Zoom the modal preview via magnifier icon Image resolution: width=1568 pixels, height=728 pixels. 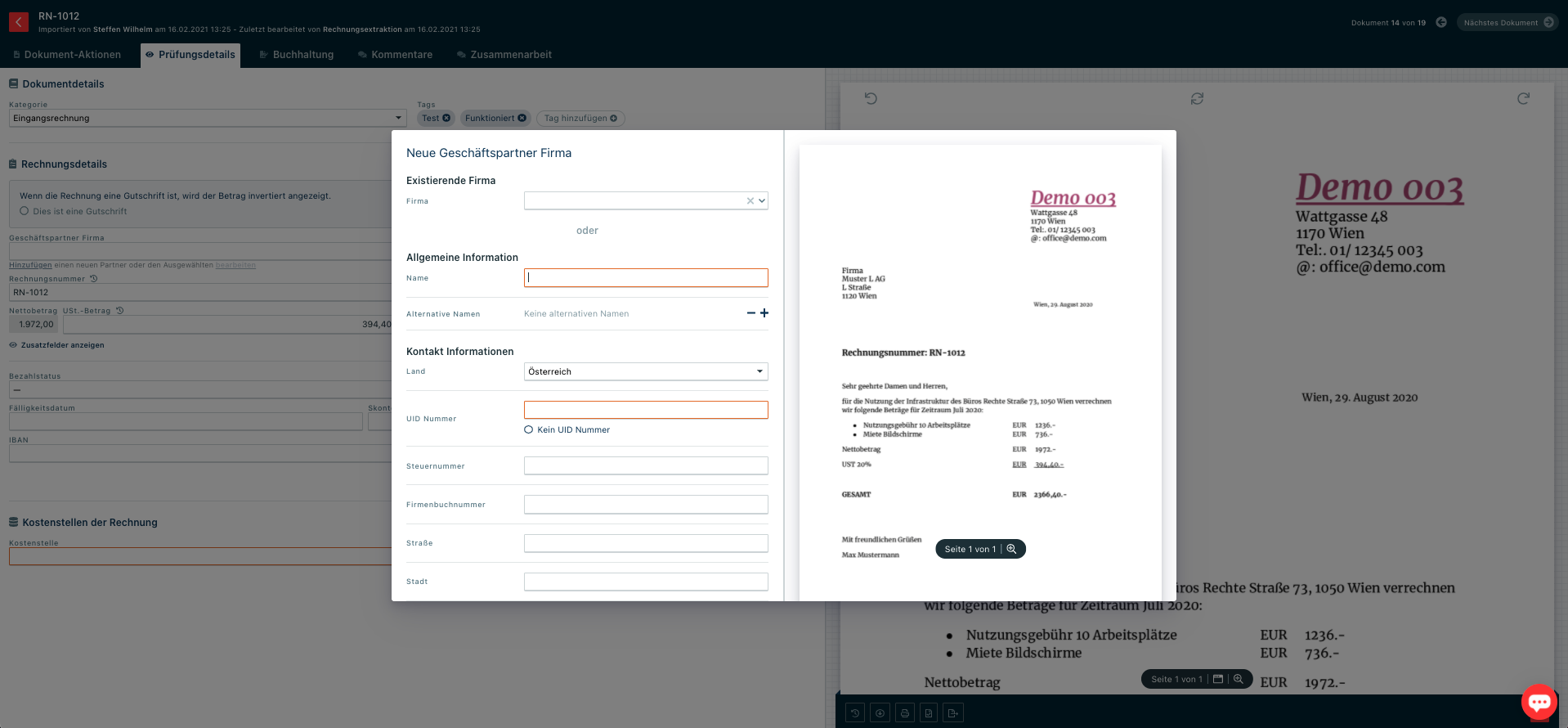1011,549
